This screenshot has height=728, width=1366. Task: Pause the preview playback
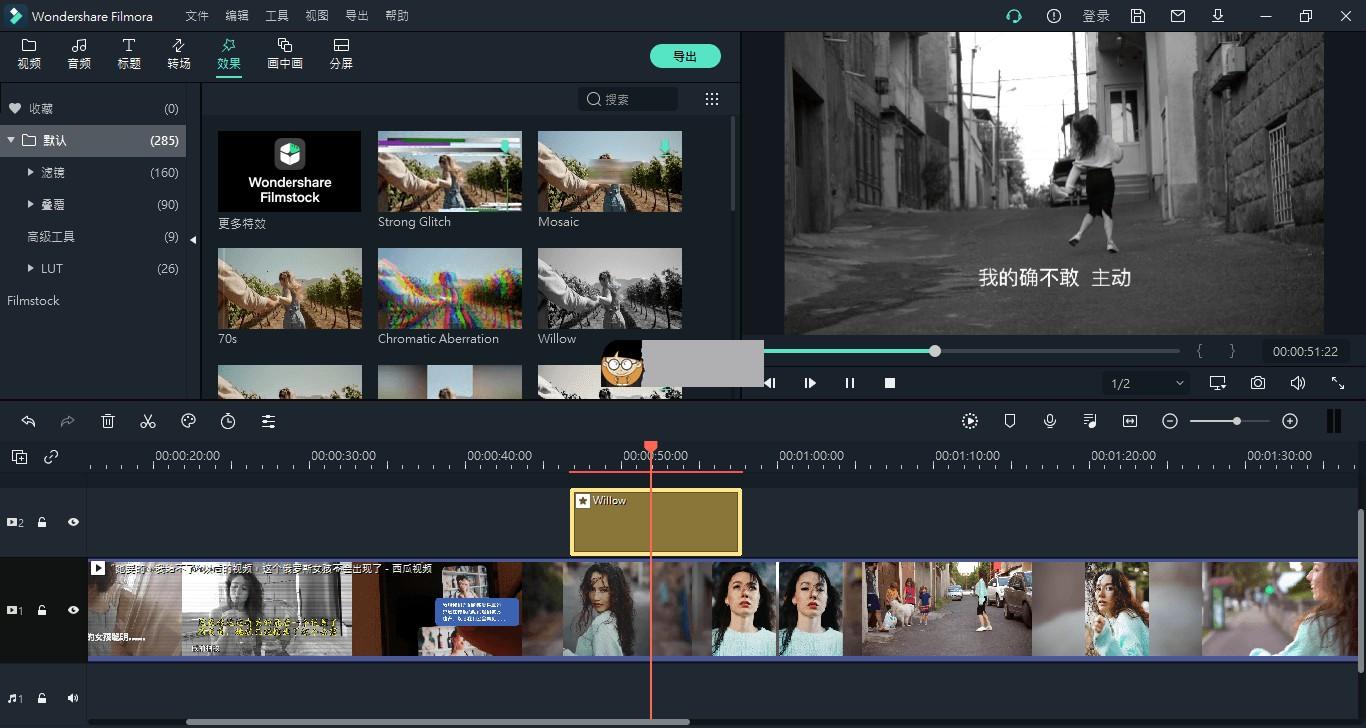pyautogui.click(x=850, y=383)
